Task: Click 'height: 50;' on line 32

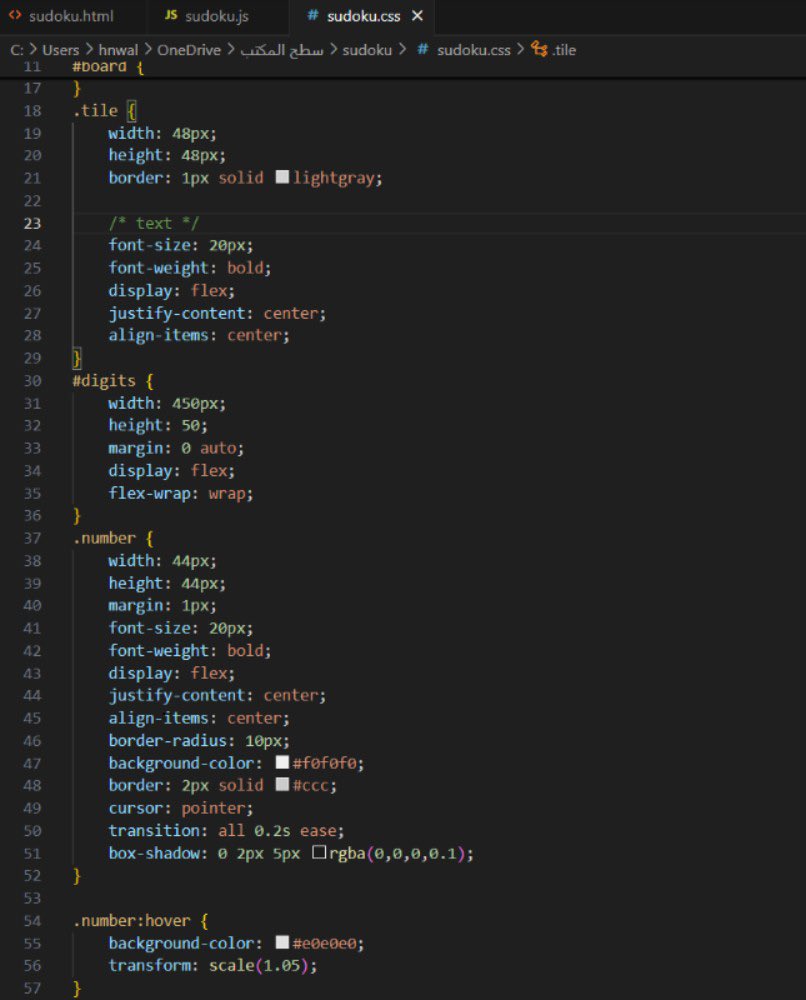Action: click(x=158, y=425)
